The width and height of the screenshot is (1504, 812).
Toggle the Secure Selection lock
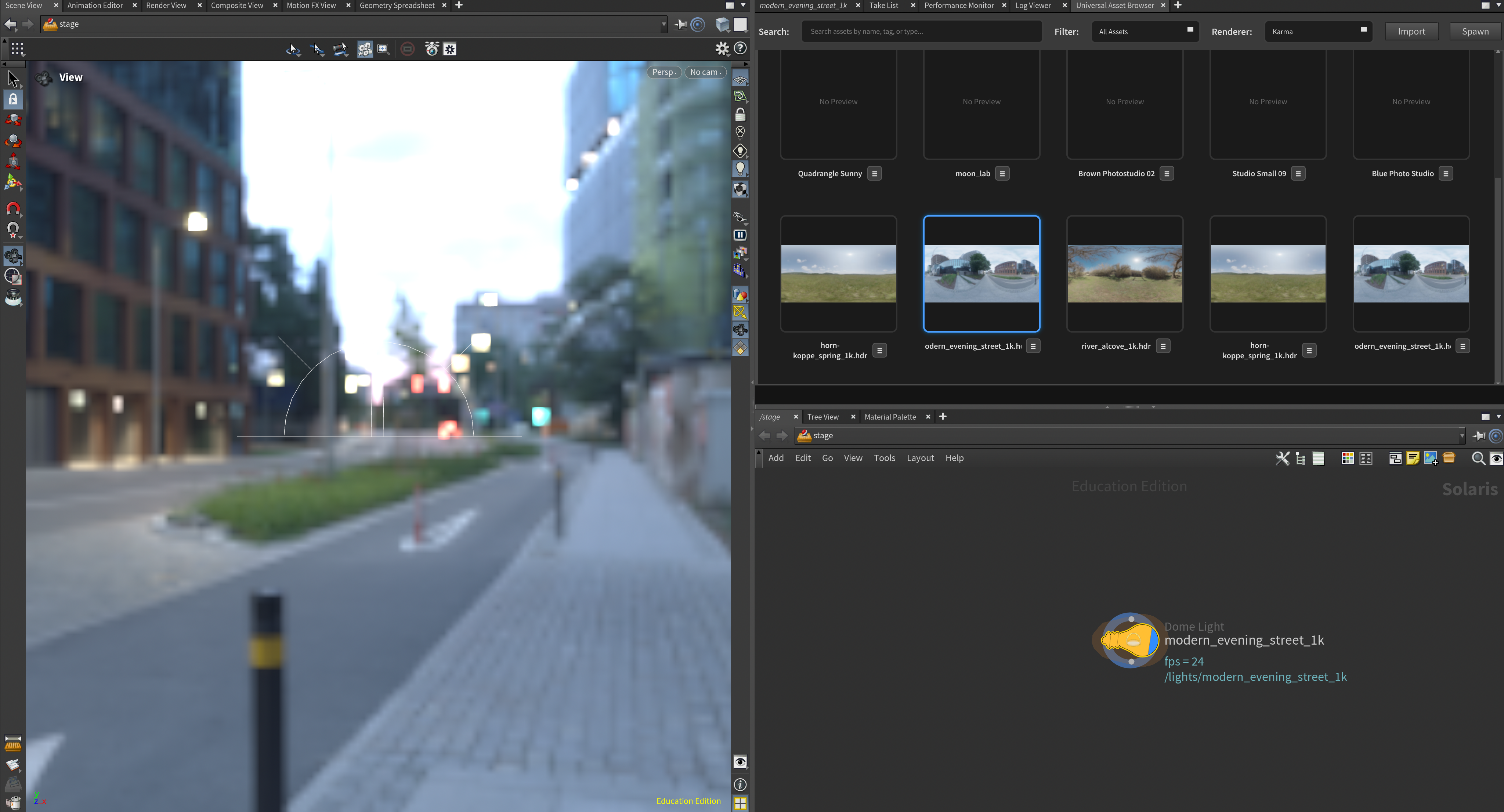(12, 99)
